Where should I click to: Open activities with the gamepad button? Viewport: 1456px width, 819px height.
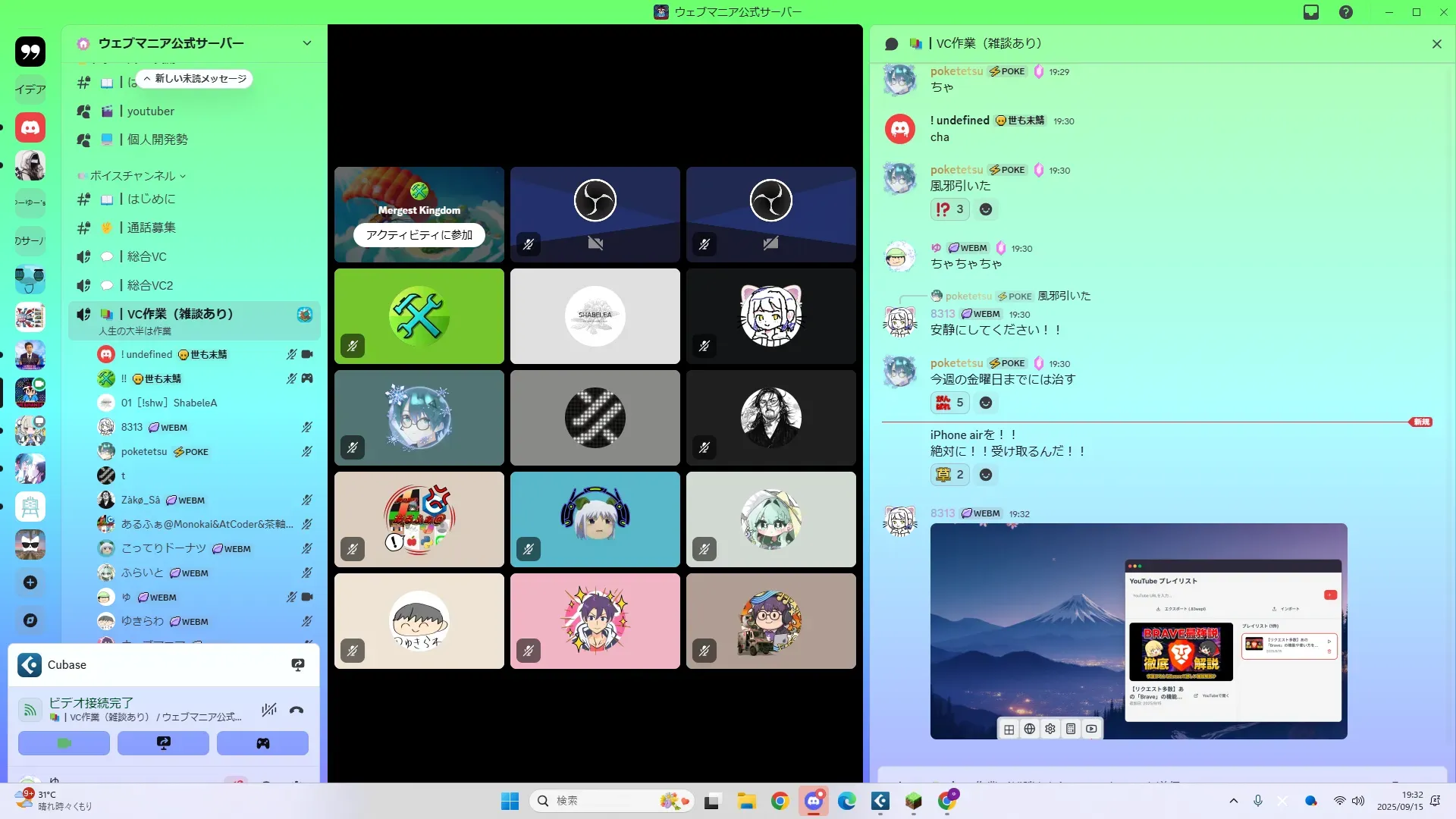[262, 743]
